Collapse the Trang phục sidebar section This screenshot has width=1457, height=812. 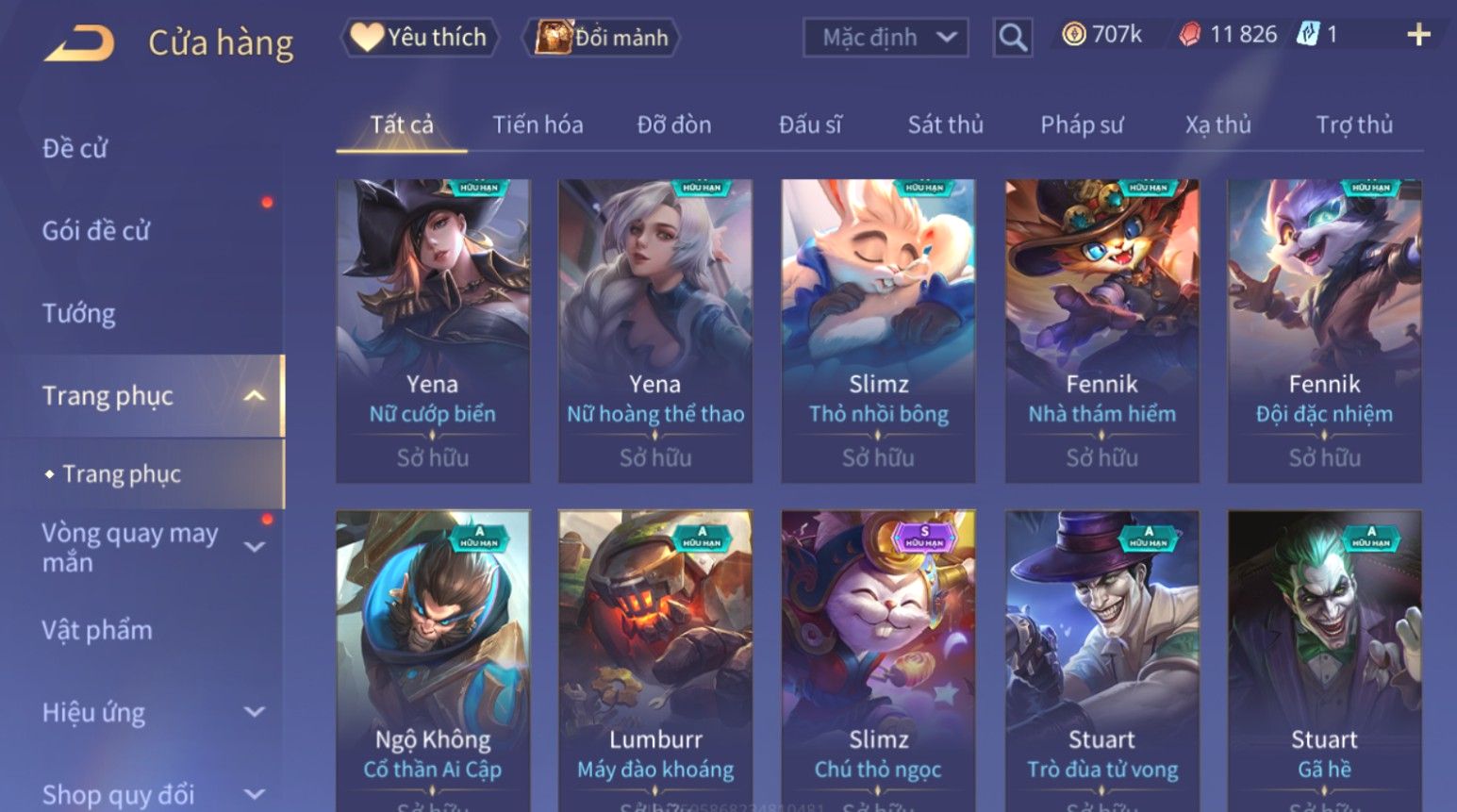(x=255, y=396)
